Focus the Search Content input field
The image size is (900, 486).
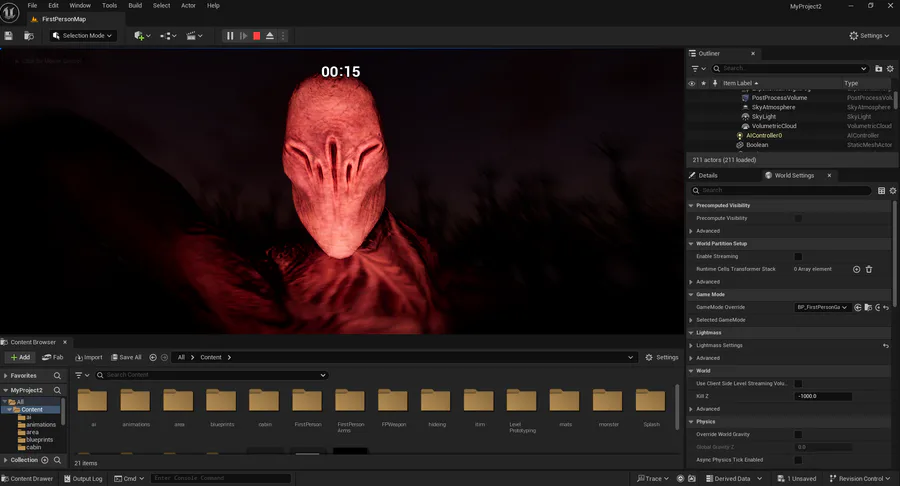point(212,375)
